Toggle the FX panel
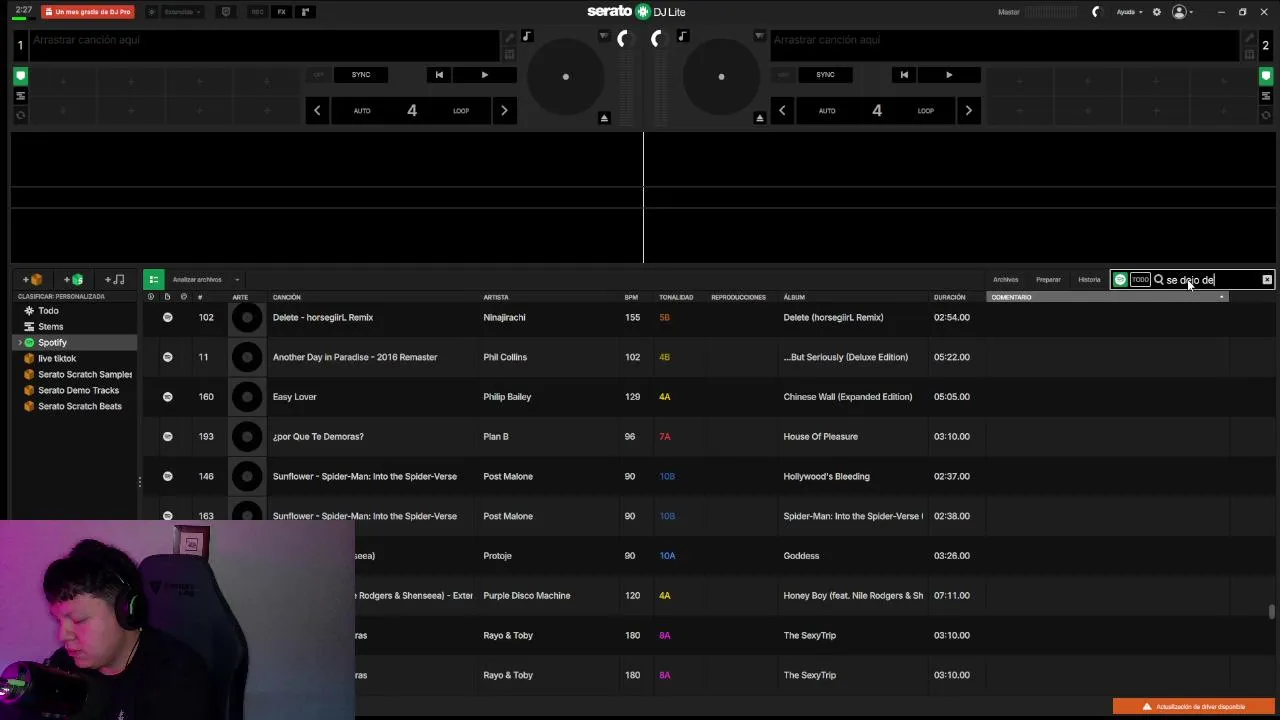The width and height of the screenshot is (1280, 720). click(x=281, y=12)
